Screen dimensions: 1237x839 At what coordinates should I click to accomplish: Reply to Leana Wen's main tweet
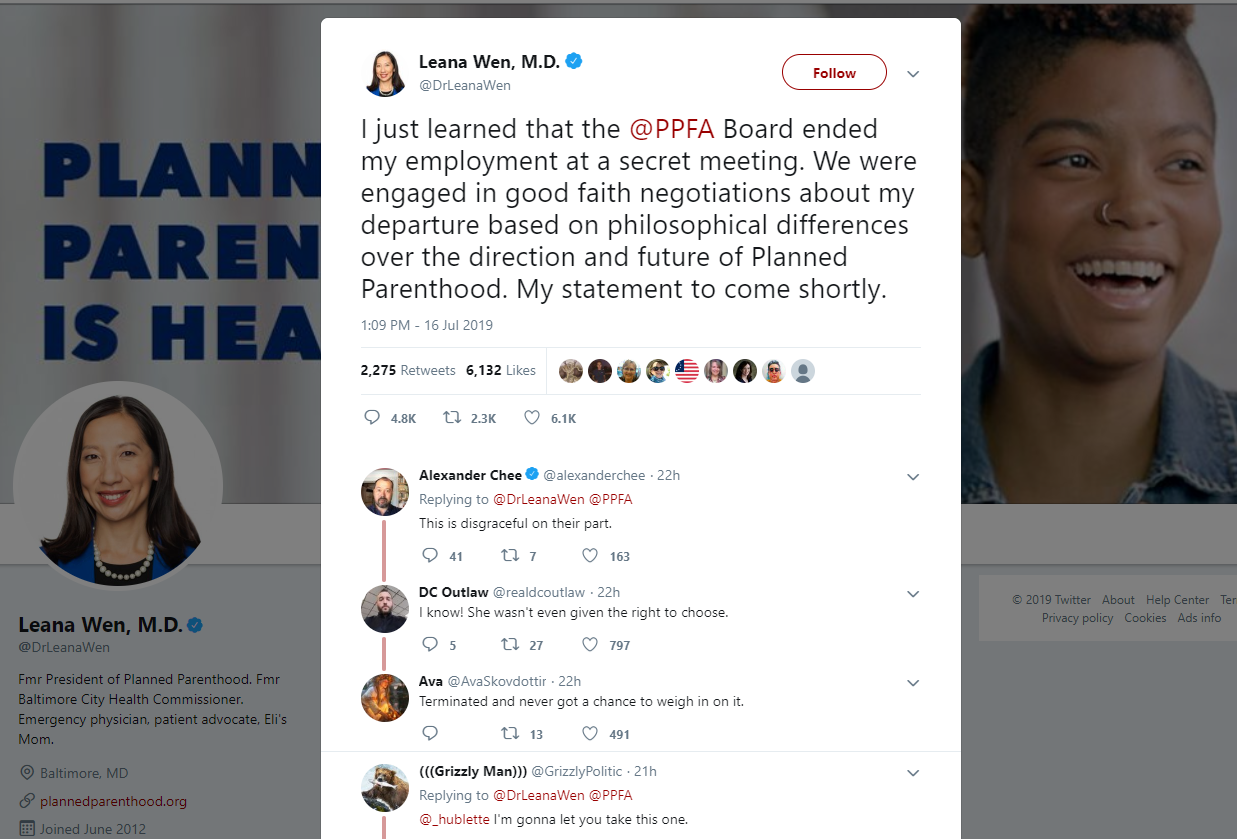coord(372,418)
